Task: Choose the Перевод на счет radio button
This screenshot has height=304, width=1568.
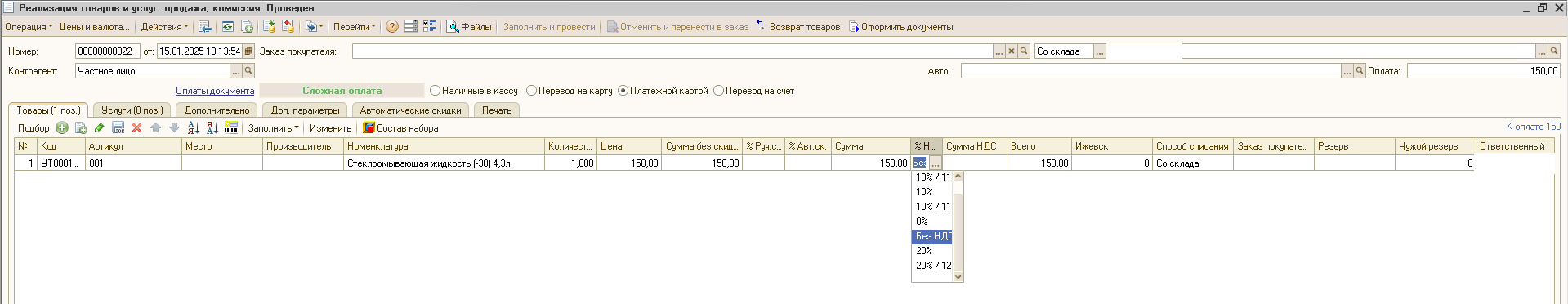Action: (718, 91)
